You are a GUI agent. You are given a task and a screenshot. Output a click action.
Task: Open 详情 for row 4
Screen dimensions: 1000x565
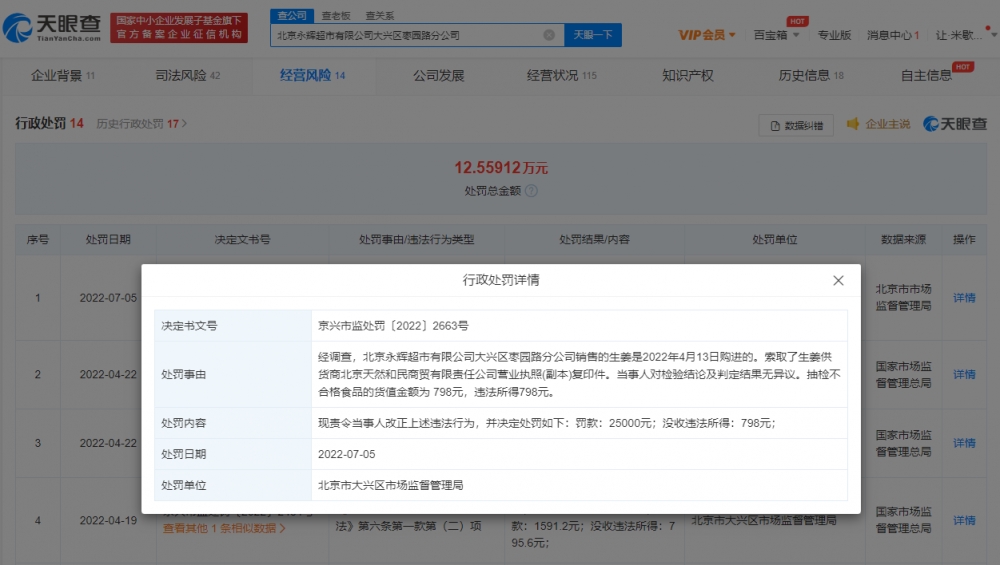(964, 520)
